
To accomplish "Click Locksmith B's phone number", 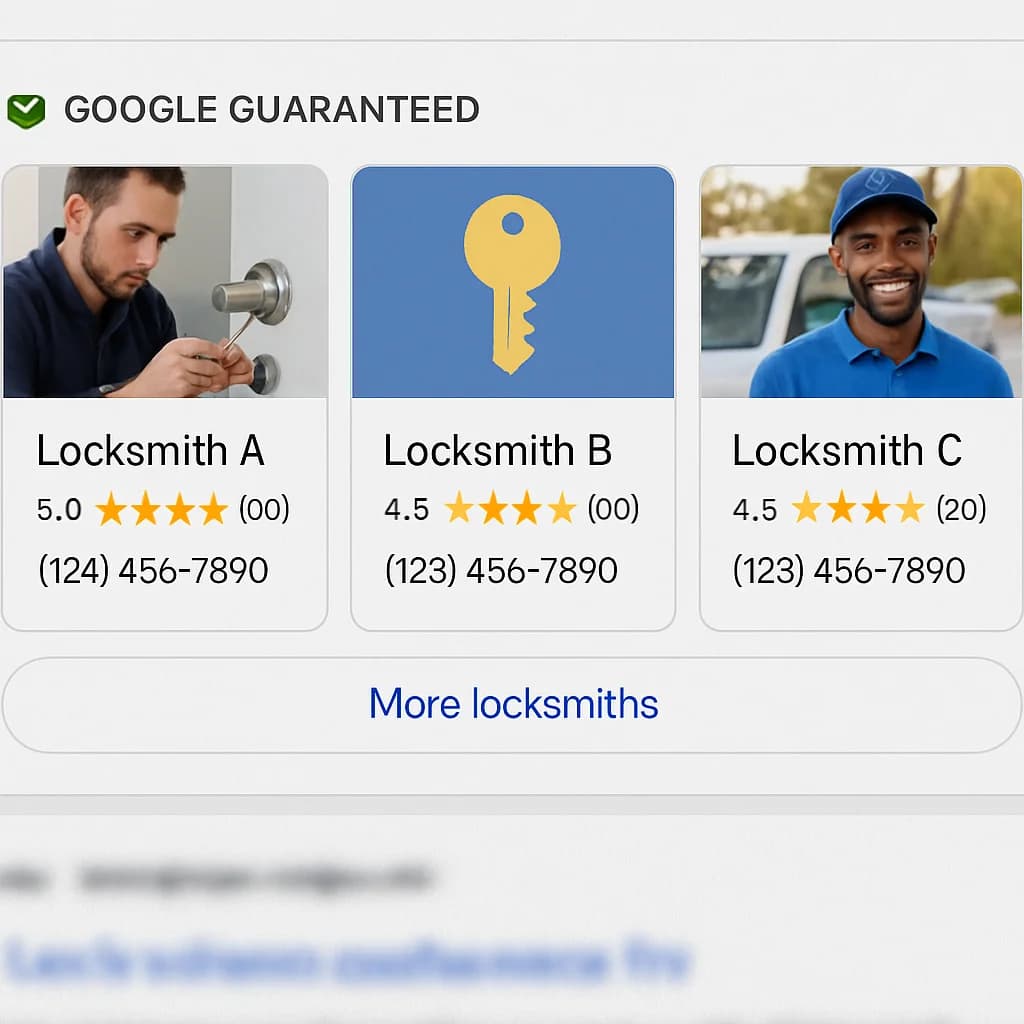I will coord(500,570).
